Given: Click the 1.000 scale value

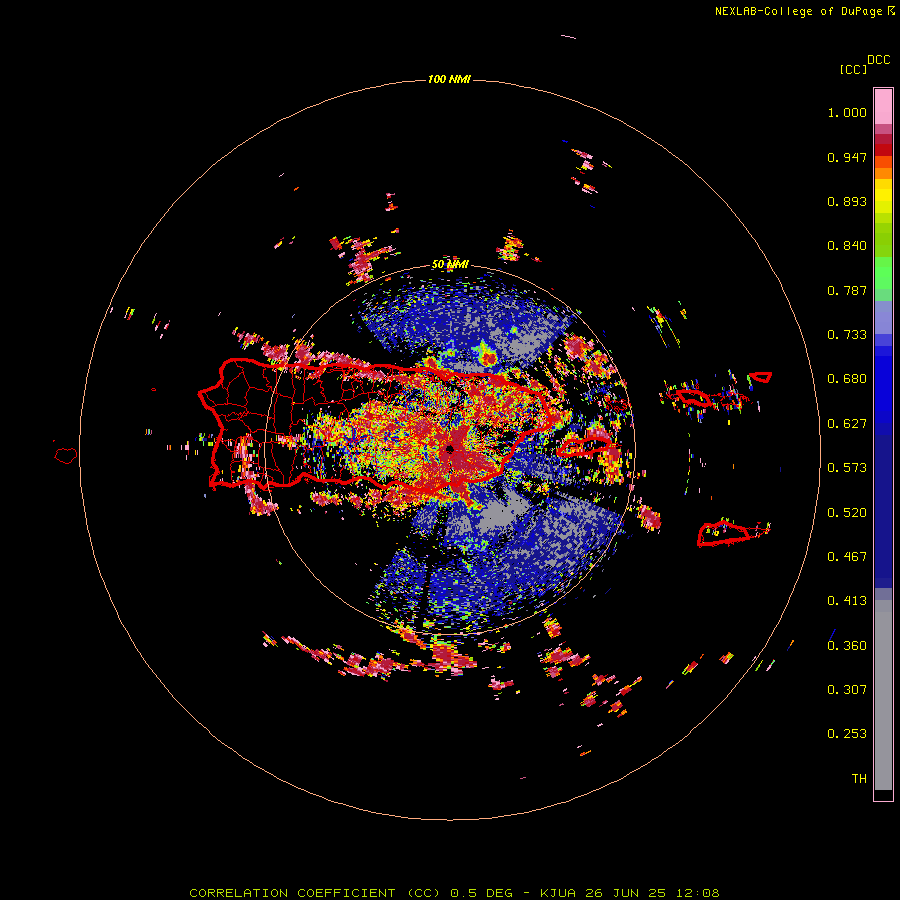Looking at the screenshot, I should pyautogui.click(x=847, y=112).
